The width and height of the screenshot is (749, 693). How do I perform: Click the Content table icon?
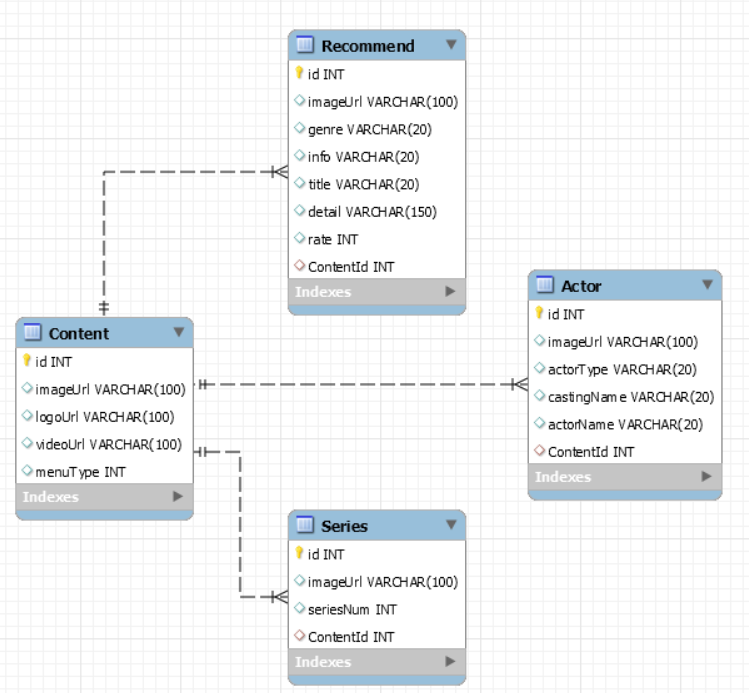click(32, 332)
